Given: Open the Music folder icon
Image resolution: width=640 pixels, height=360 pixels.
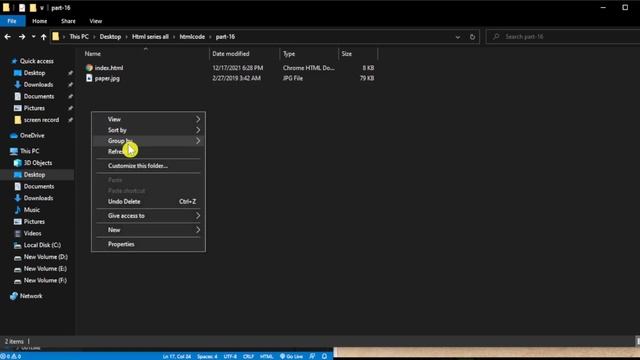Looking at the screenshot, I should click(x=18, y=210).
